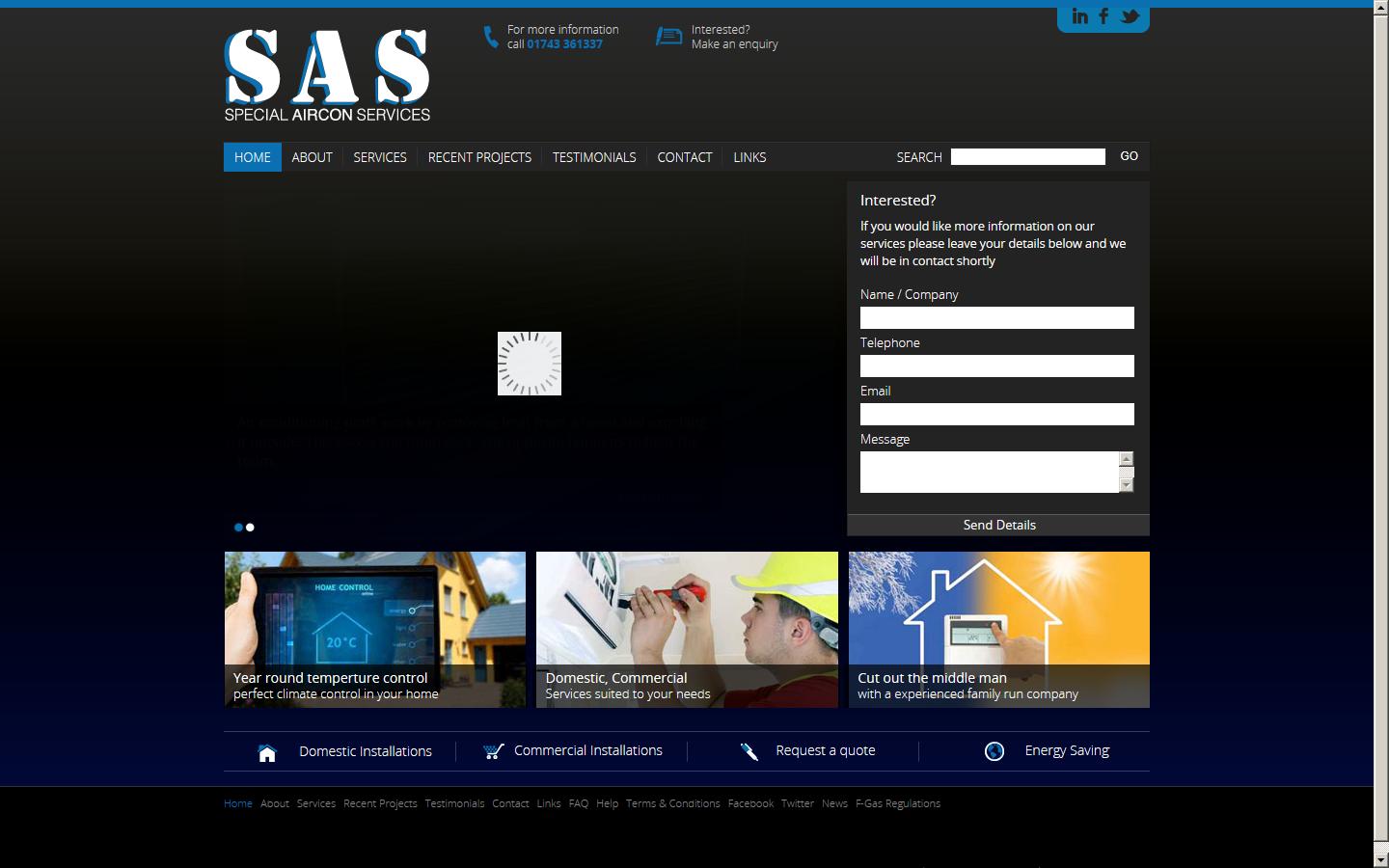Select the Commercial Installations cart icon
Viewport: 1389px width, 868px height.
tap(493, 750)
